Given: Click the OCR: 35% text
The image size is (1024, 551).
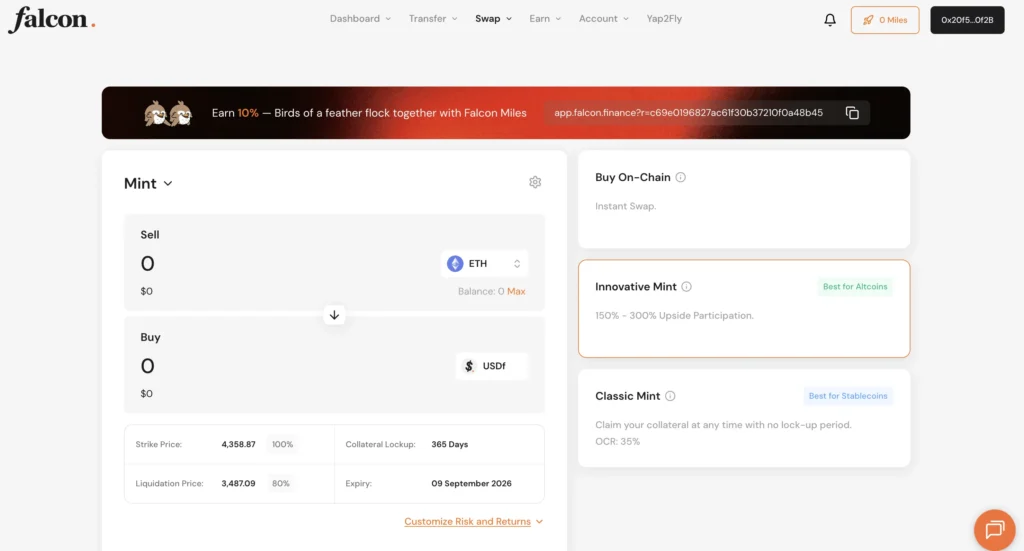Looking at the screenshot, I should [x=617, y=441].
